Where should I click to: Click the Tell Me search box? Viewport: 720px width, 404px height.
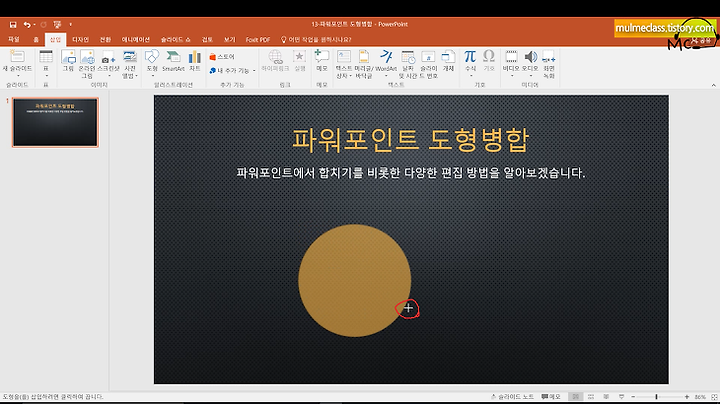pyautogui.click(x=316, y=39)
